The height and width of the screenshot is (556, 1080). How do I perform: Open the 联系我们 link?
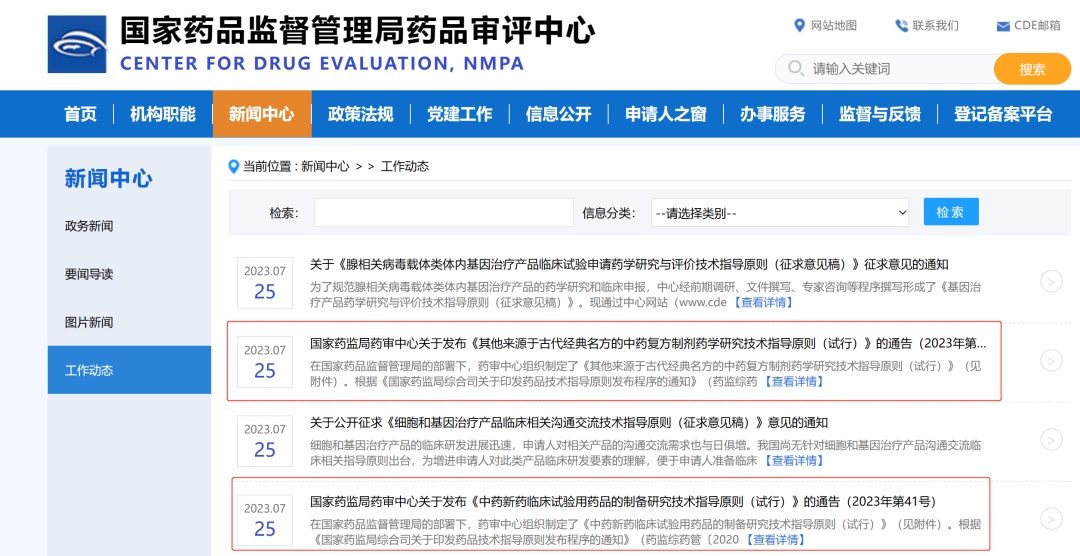point(935,25)
